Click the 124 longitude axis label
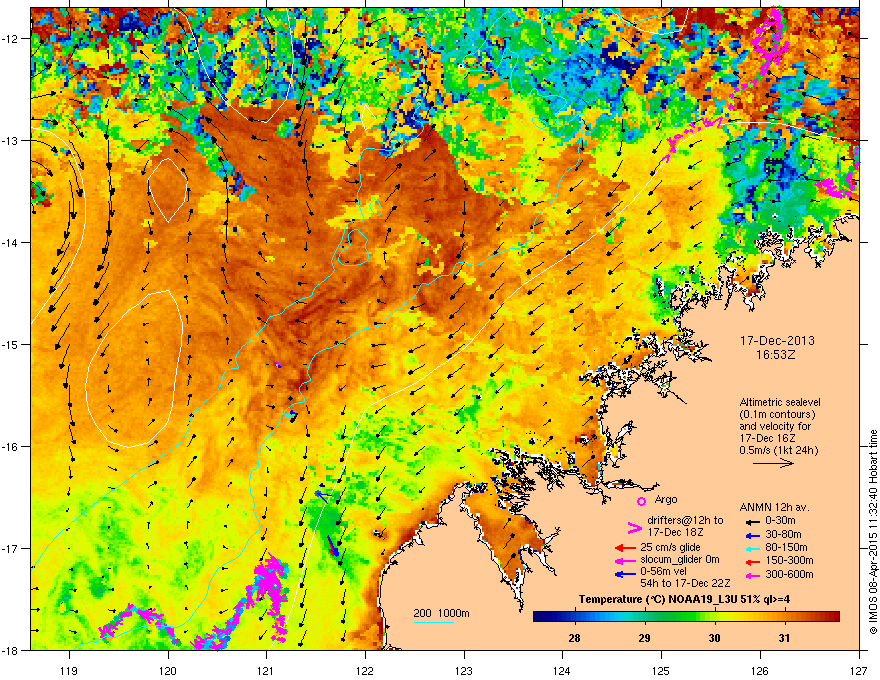Screen dimensions: 880x680 562,671
